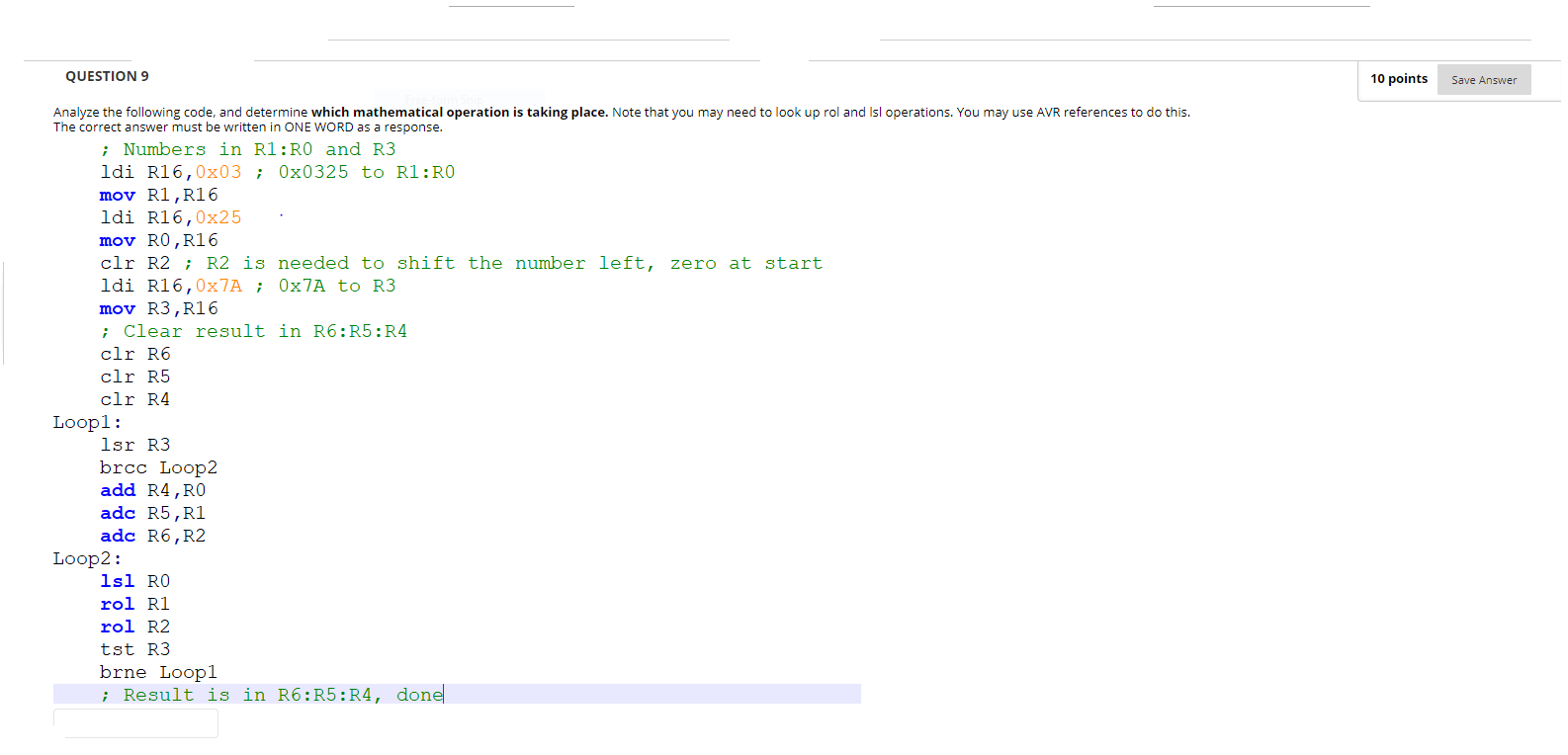Click the '; Numbers in R1:R0 and R3' comment
This screenshot has height=755, width=1568.
coord(247,149)
